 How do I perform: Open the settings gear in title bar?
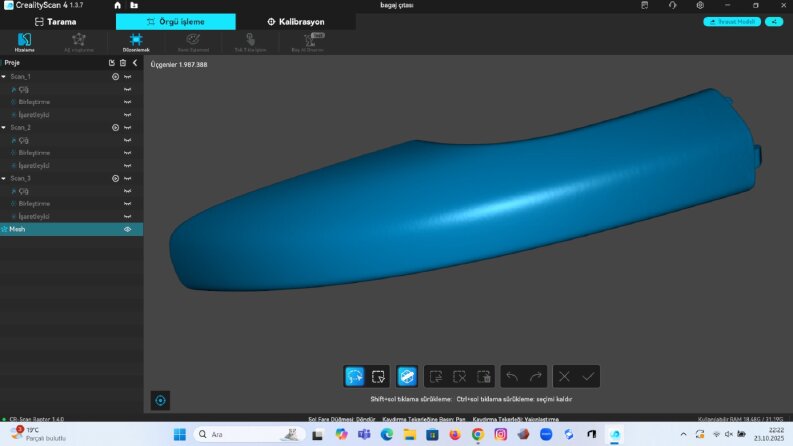click(700, 5)
